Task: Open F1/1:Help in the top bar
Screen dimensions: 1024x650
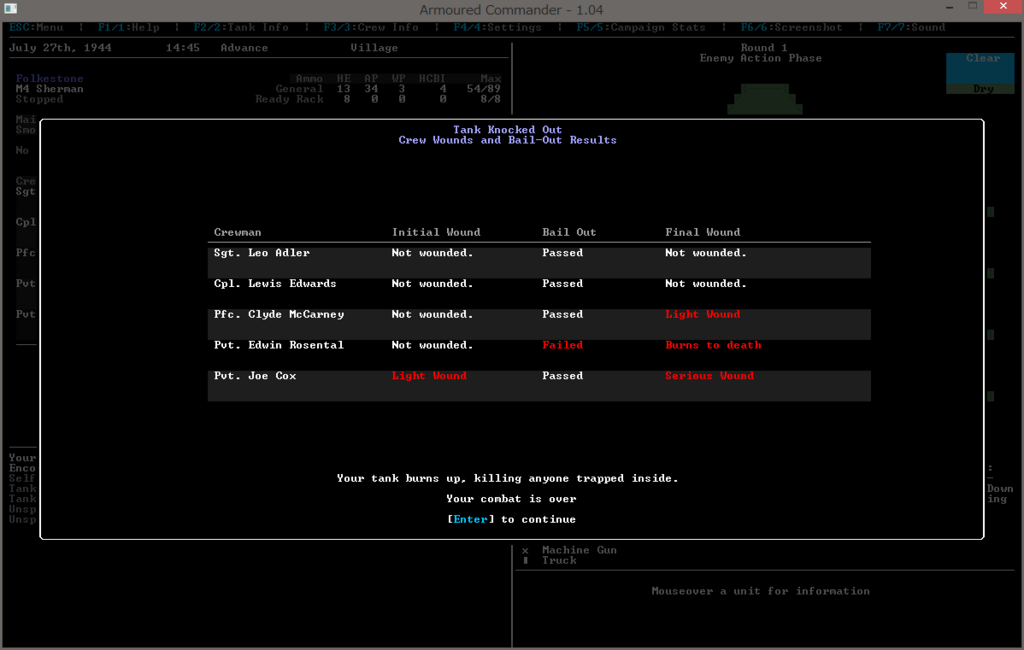Action: coord(129,27)
